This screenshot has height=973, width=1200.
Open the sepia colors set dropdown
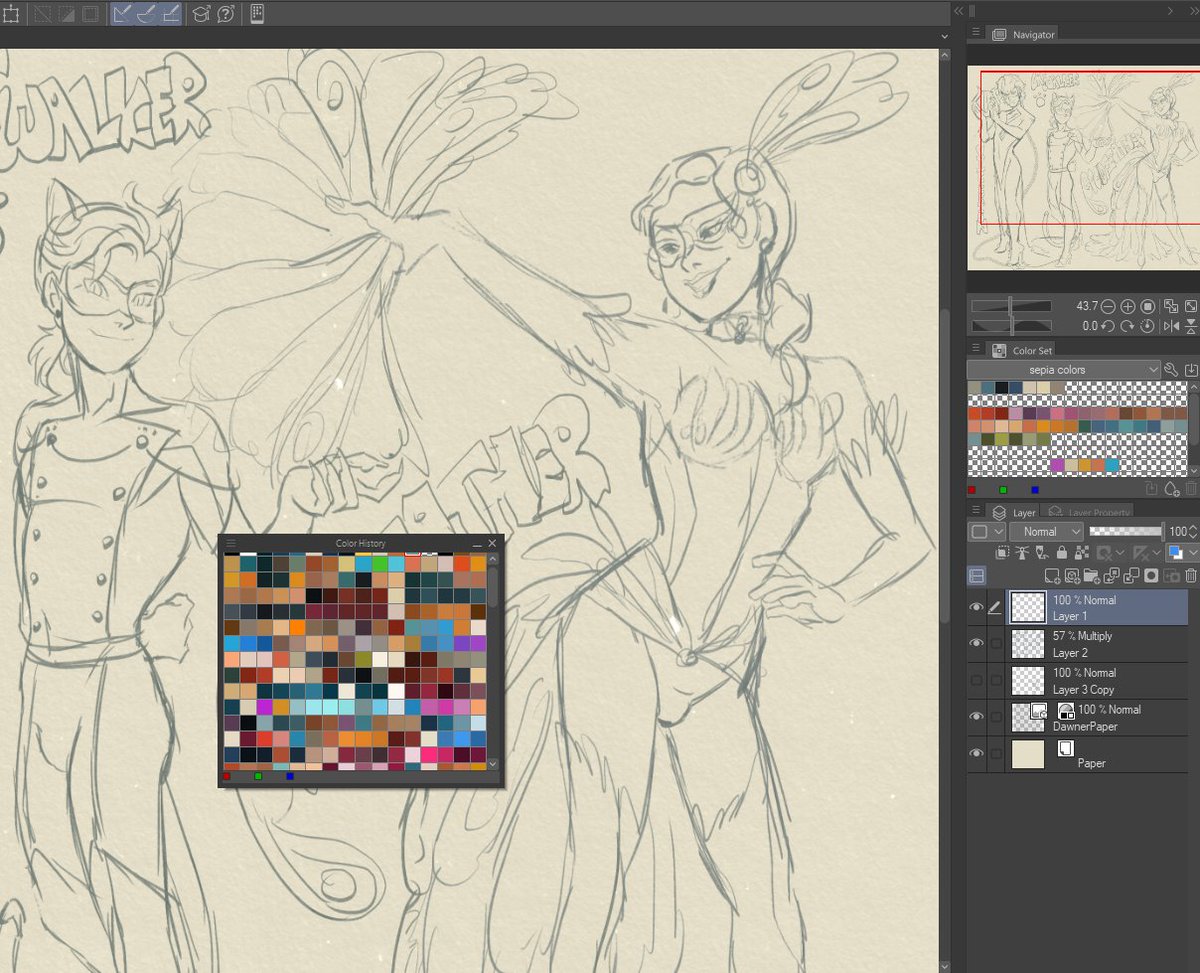1063,370
